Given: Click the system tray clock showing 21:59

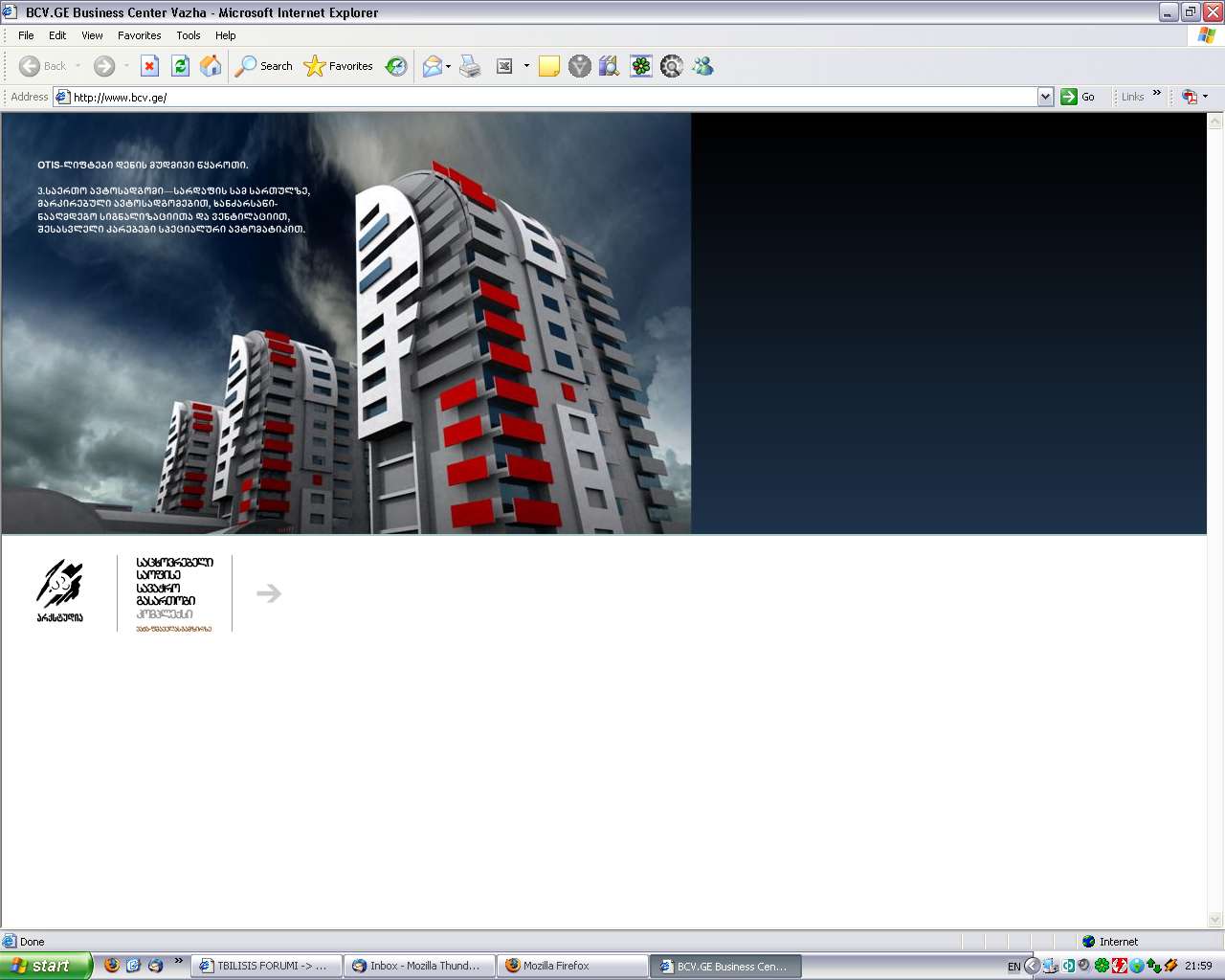Looking at the screenshot, I should click(x=1198, y=966).
